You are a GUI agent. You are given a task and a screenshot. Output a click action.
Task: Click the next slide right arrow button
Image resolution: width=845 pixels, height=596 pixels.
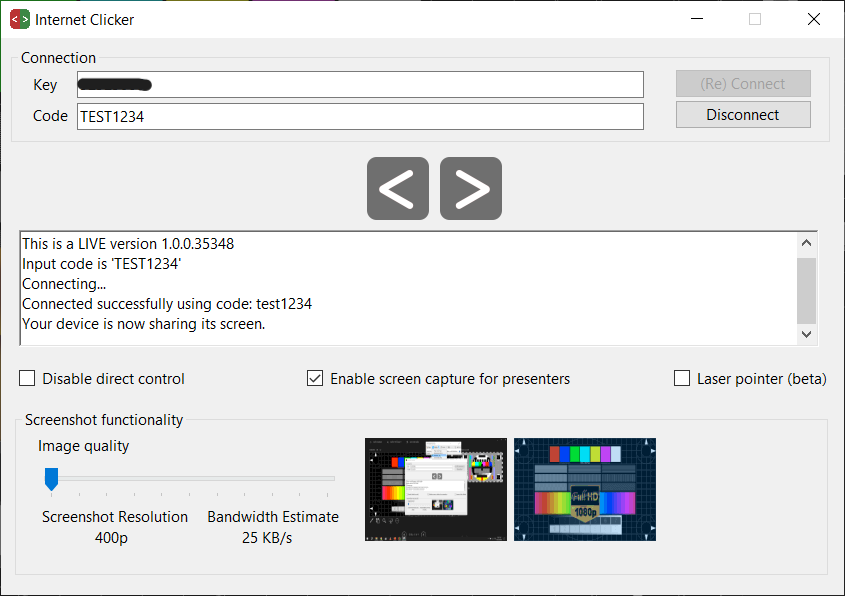[x=471, y=188]
